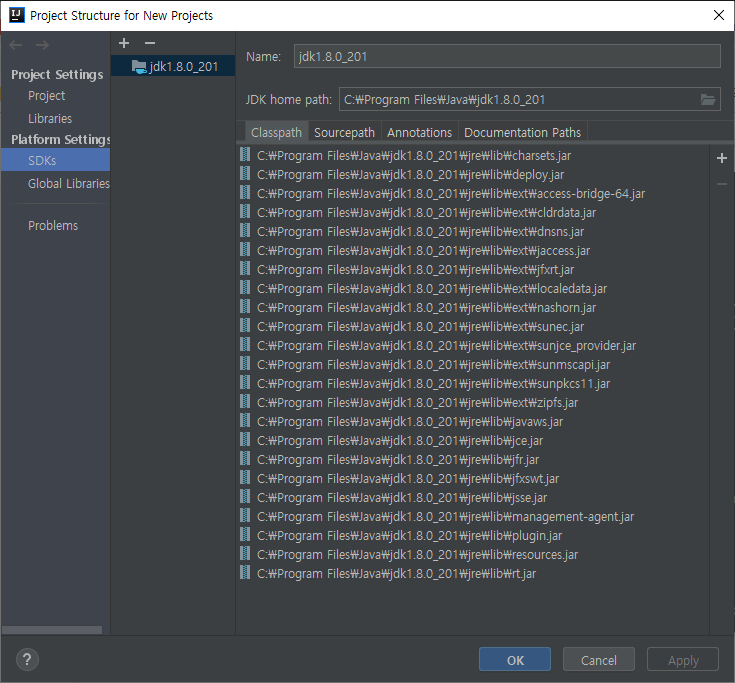Click the jar icon beside jsse.jar
The image size is (735, 683).
click(x=245, y=497)
